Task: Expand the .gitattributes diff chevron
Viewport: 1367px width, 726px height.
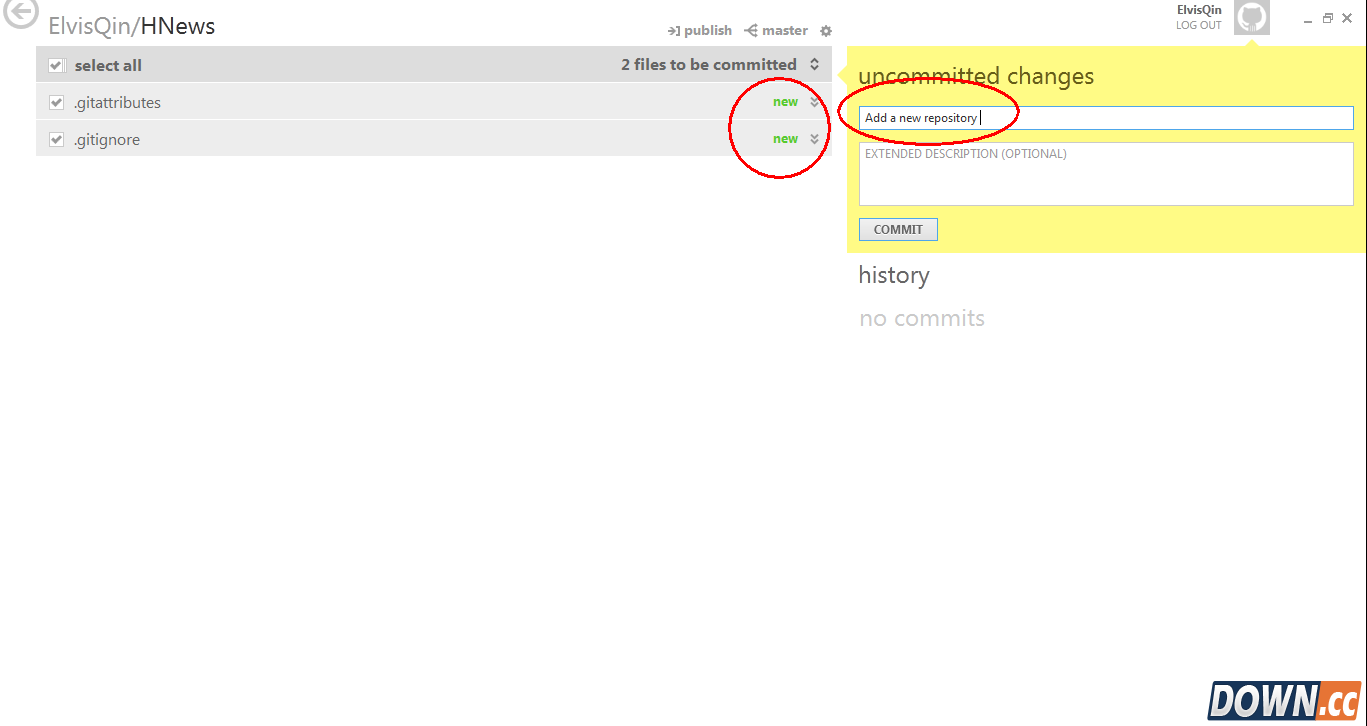Action: [x=815, y=102]
